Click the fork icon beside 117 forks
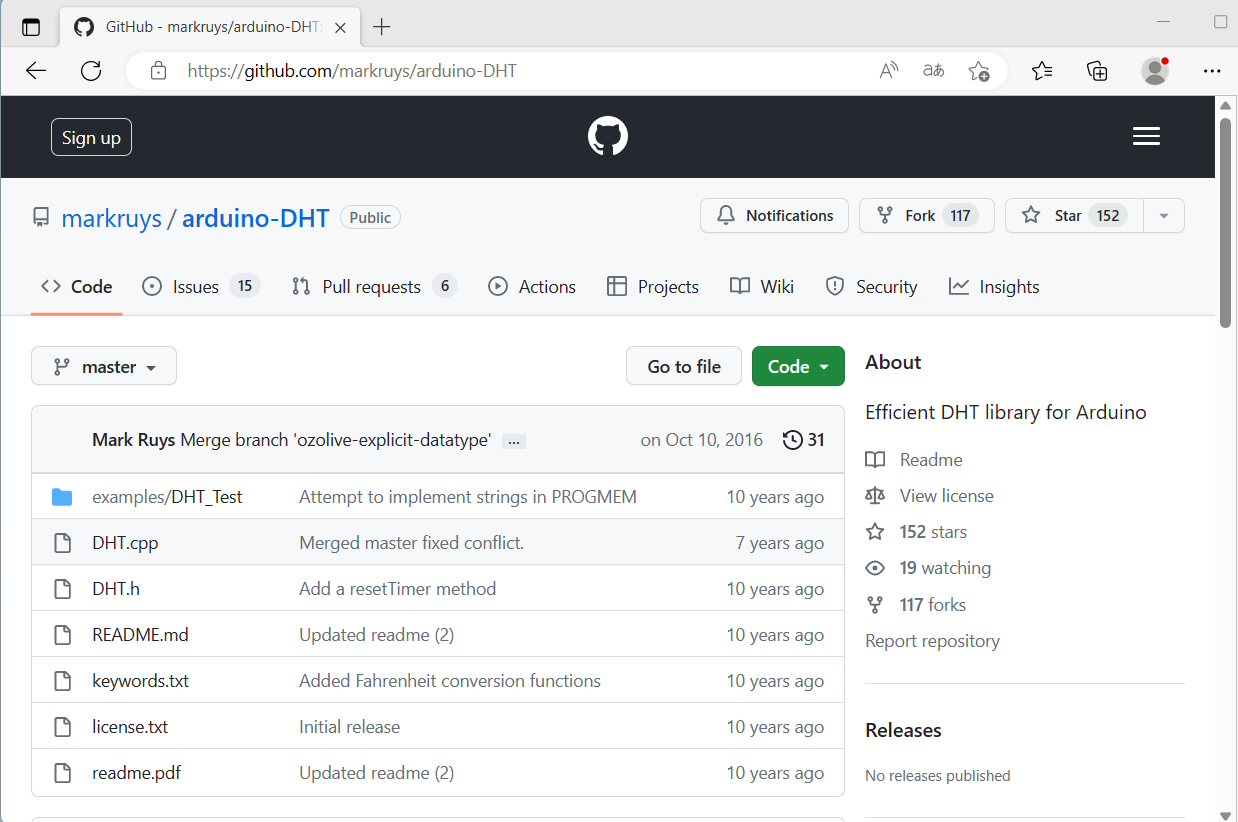Screen dimensions: 1238x822 click(x=875, y=604)
